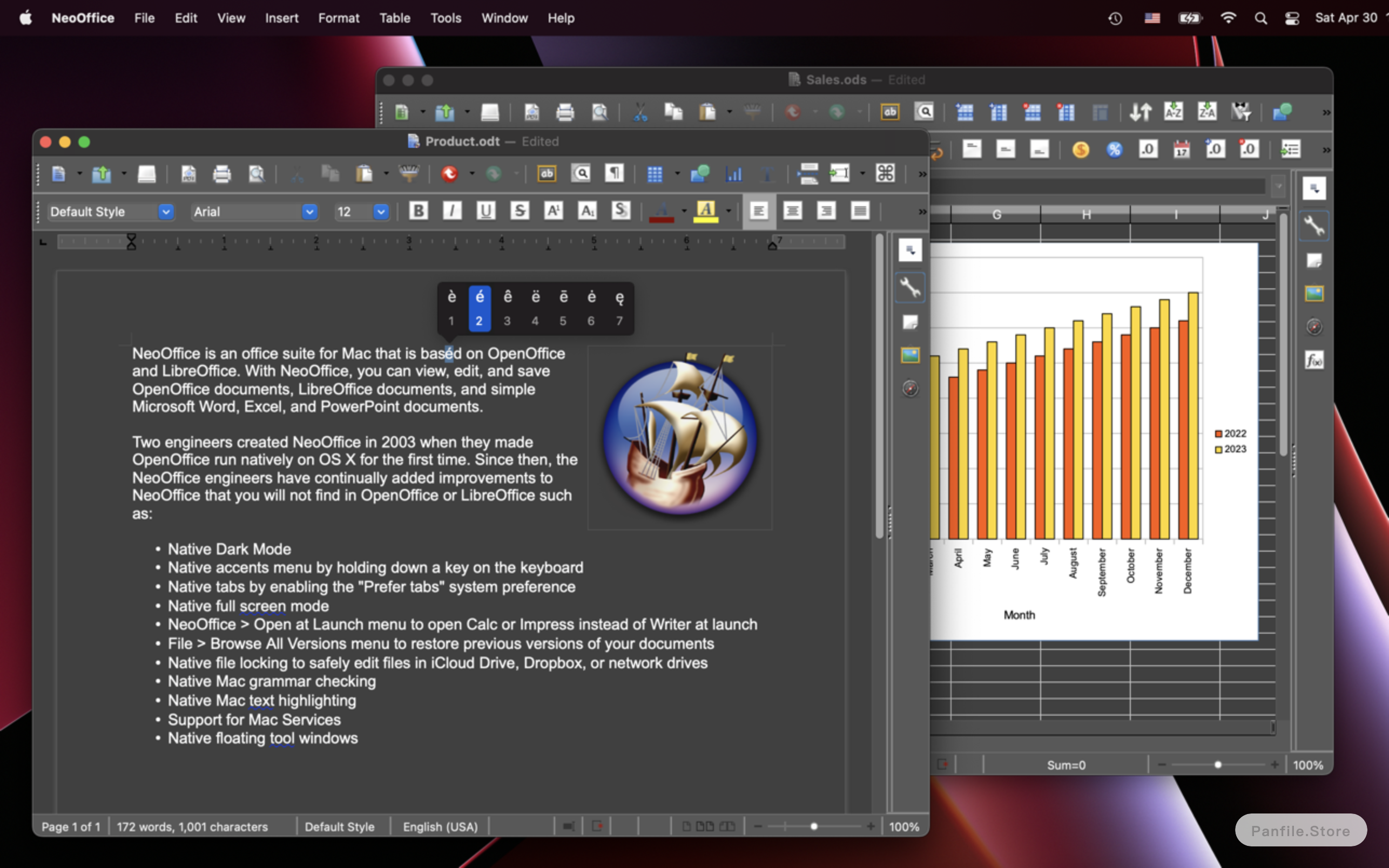Image resolution: width=1389 pixels, height=868 pixels.
Task: Insert table using the table grid icon
Action: click(x=655, y=173)
